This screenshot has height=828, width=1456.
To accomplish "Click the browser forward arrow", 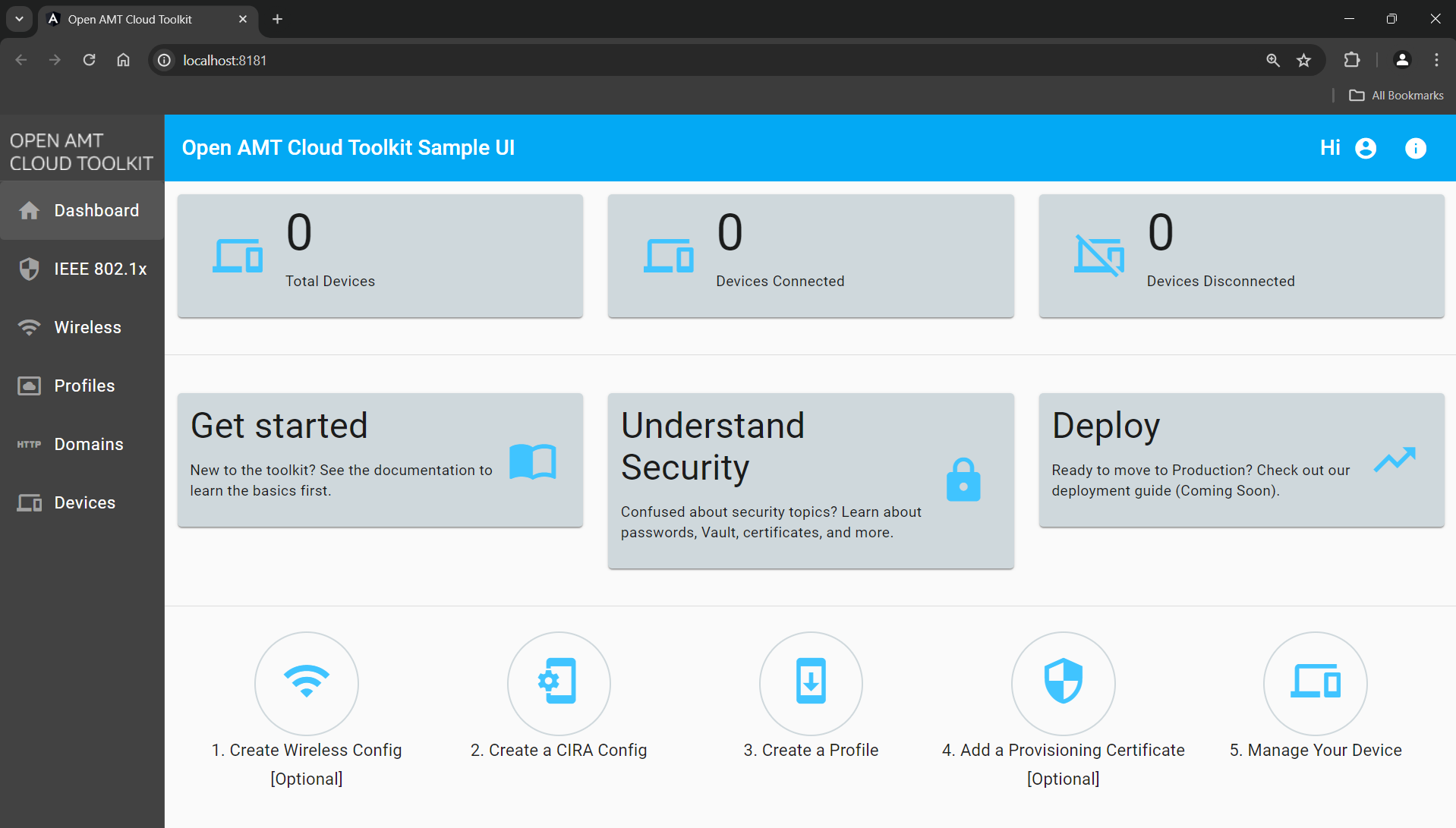I will (55, 60).
